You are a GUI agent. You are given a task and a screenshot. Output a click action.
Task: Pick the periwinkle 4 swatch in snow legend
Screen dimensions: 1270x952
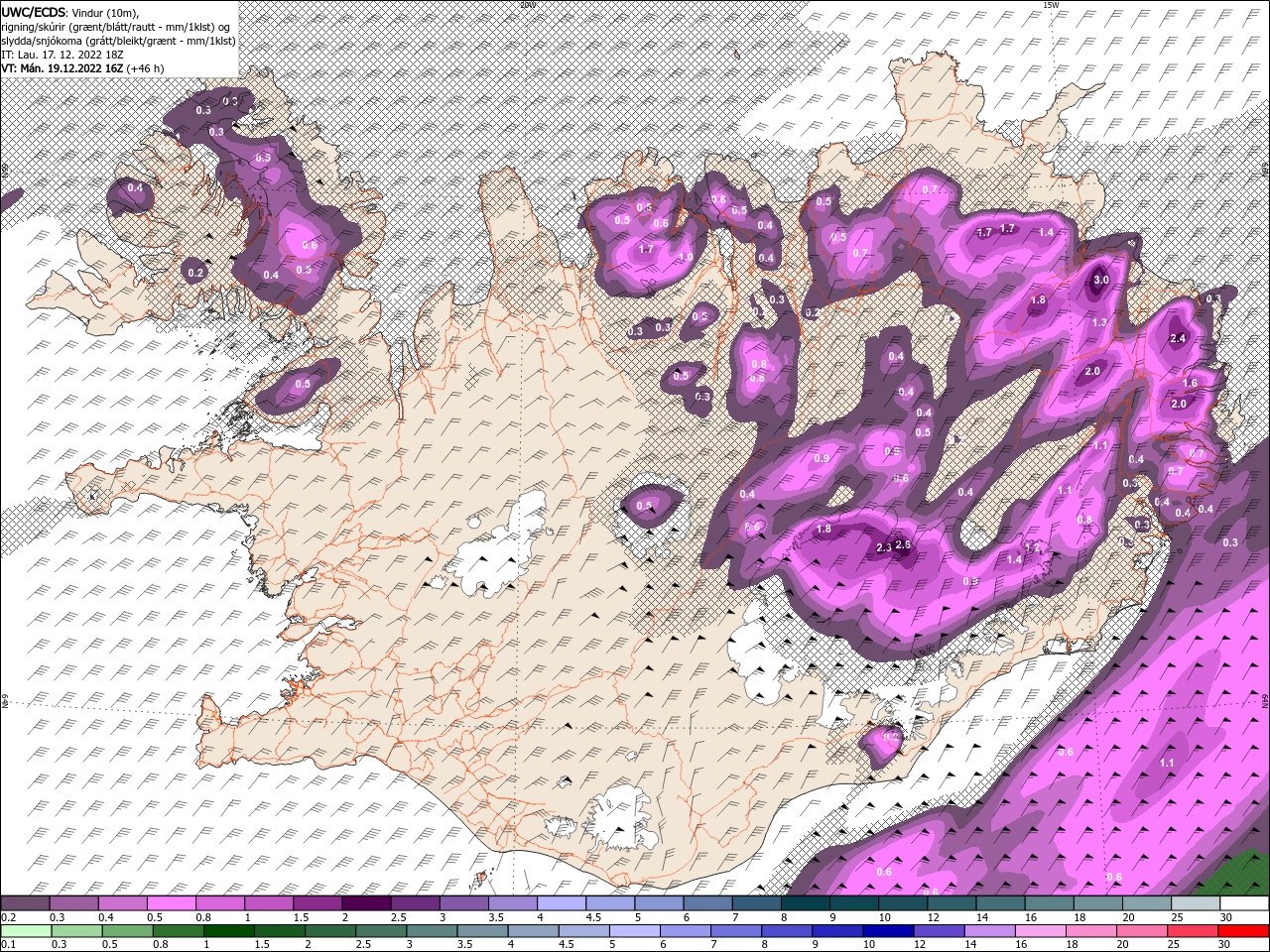coord(562,903)
